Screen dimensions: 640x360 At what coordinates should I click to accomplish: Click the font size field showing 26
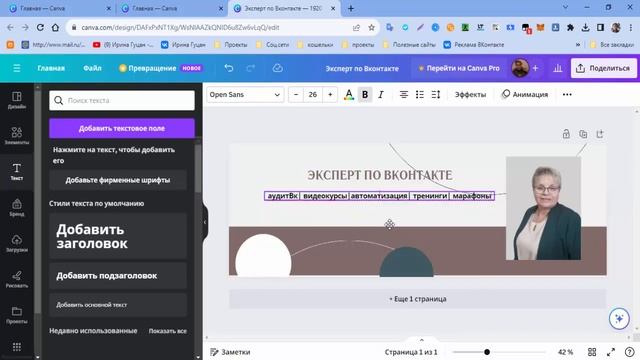tap(313, 95)
